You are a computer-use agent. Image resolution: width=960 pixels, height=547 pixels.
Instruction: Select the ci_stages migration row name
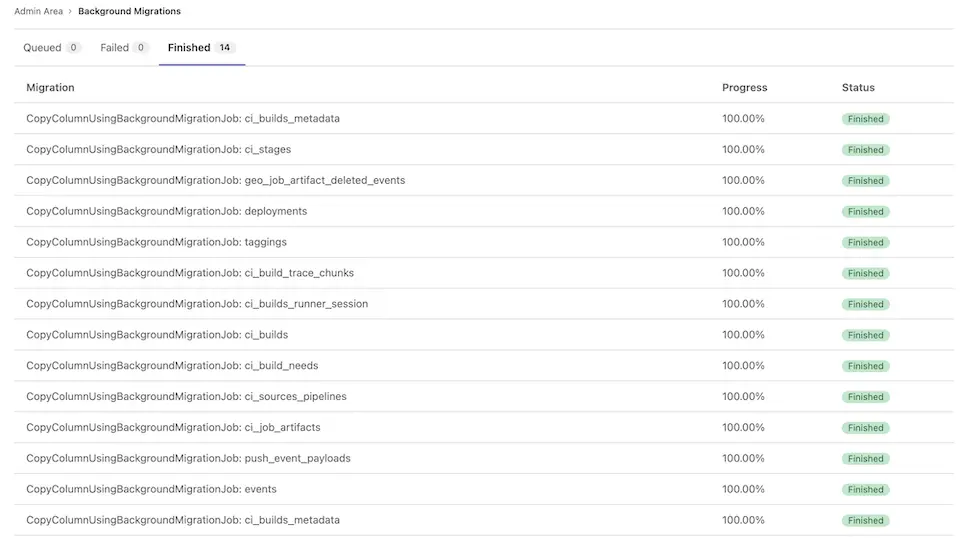[x=159, y=149]
